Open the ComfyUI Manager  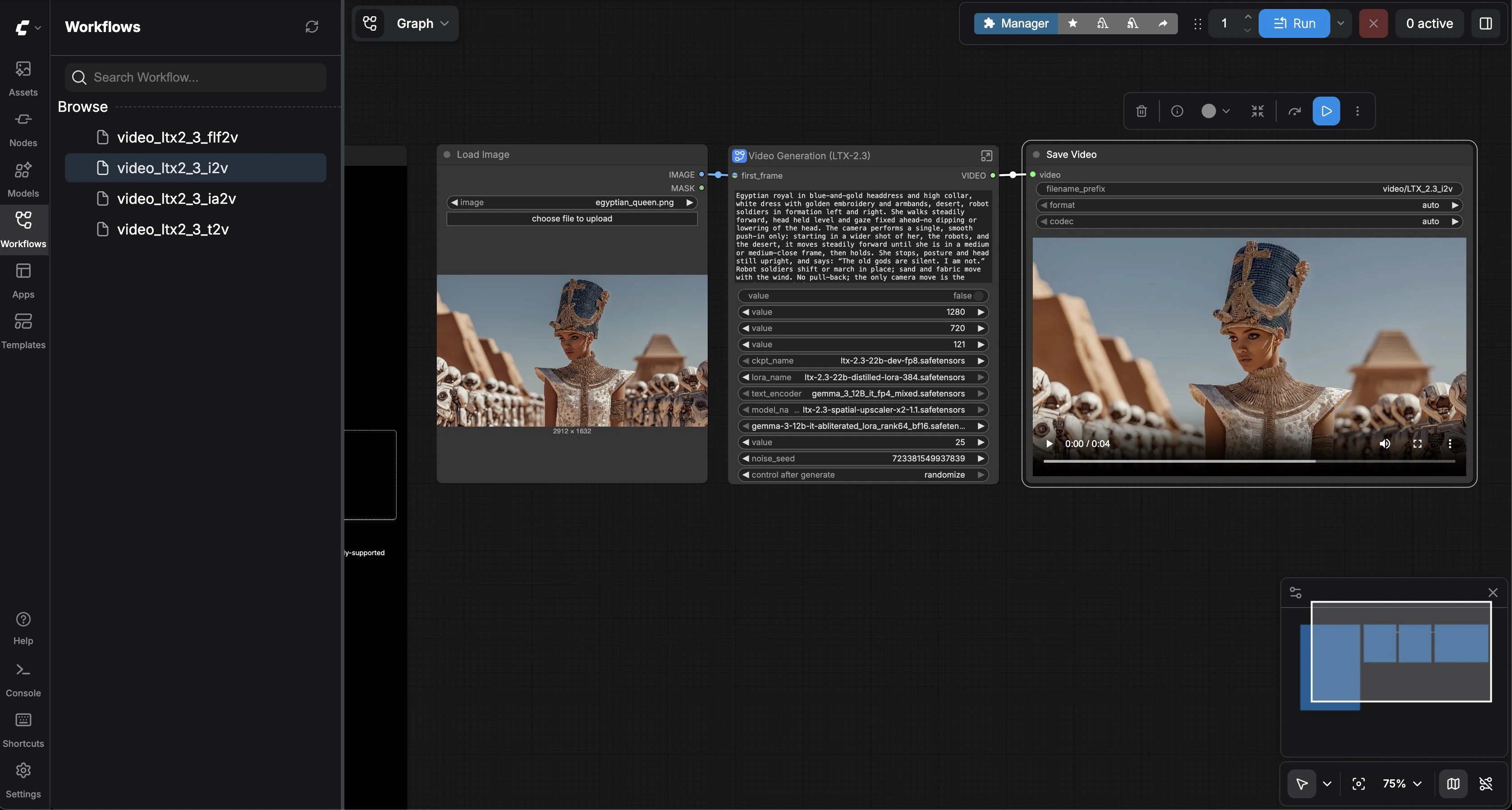pyautogui.click(x=1015, y=23)
